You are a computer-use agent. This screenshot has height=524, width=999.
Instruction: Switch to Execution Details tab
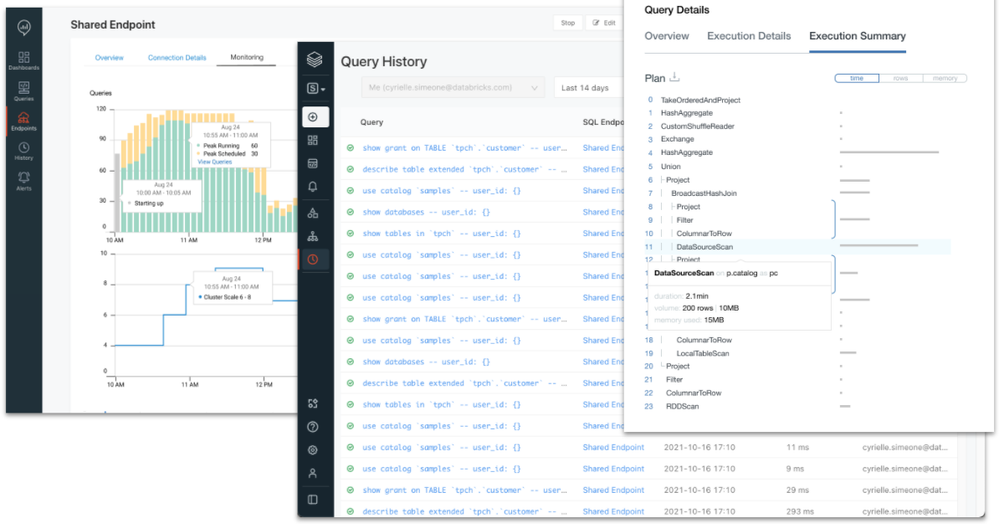point(749,36)
